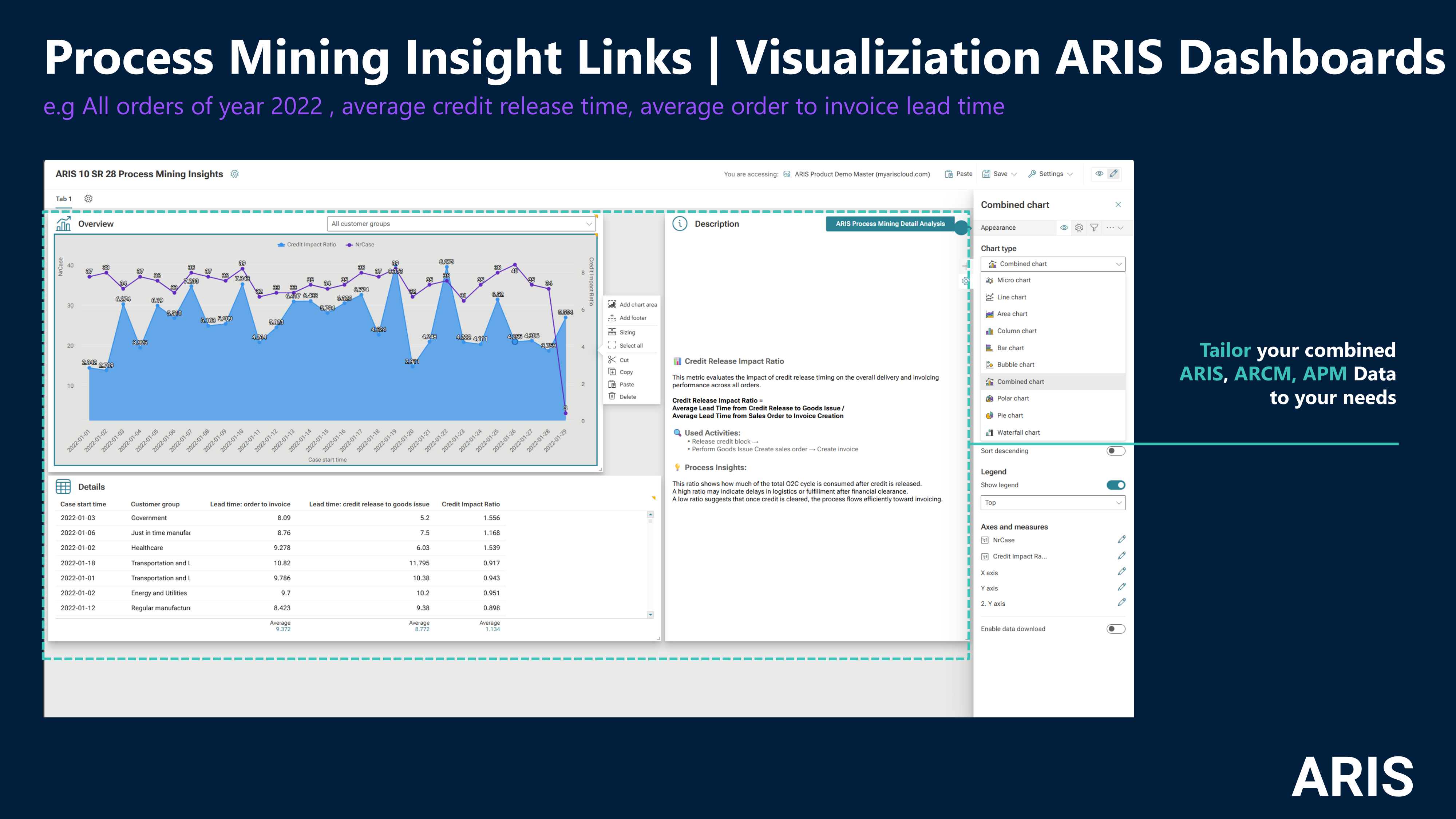Expand the Settings dropdown arrow
This screenshot has width=1456, height=819.
coord(1070,174)
